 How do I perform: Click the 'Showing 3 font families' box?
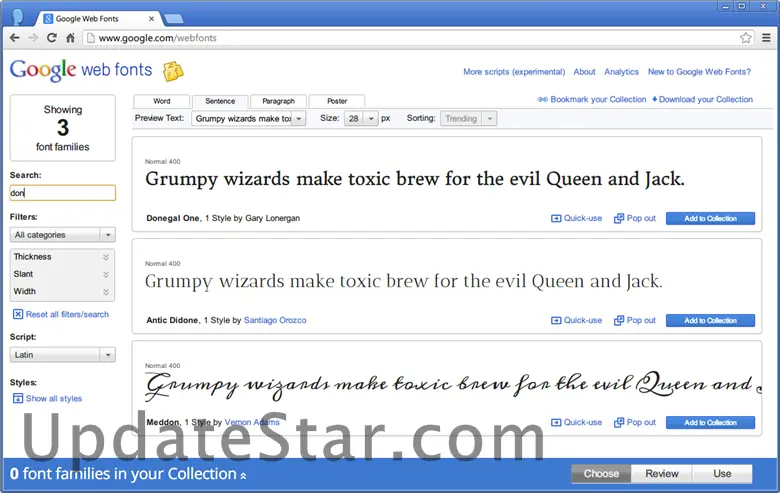(x=63, y=128)
